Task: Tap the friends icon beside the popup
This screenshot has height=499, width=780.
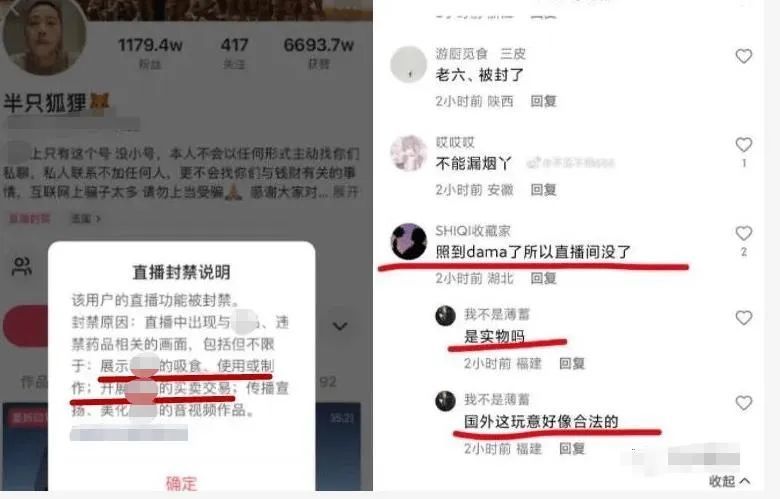Action: click(x=22, y=267)
